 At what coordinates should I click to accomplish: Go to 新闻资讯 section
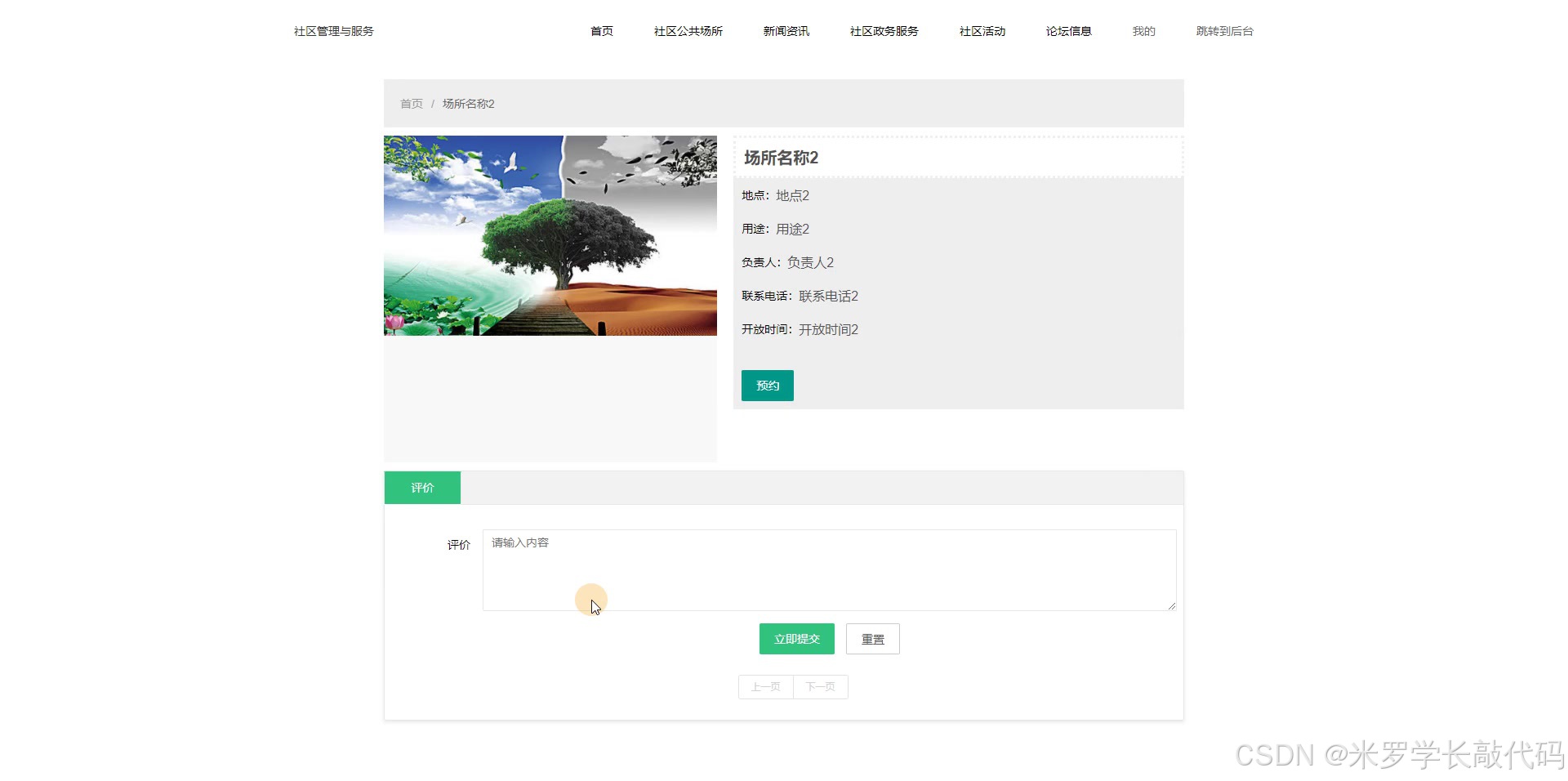(785, 31)
